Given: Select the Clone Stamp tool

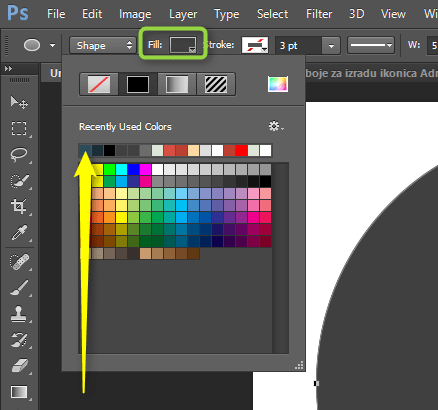Looking at the screenshot, I should tap(19, 314).
